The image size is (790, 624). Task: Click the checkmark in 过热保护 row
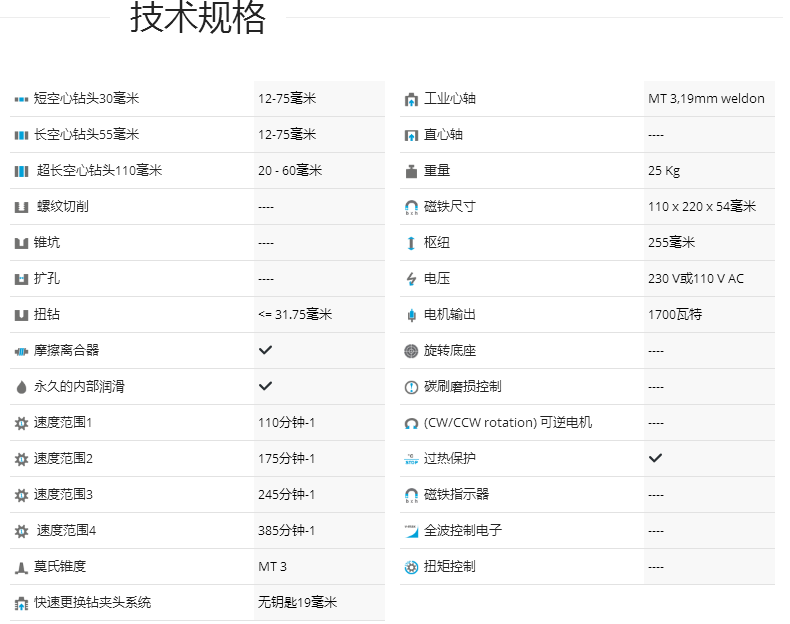pos(655,458)
